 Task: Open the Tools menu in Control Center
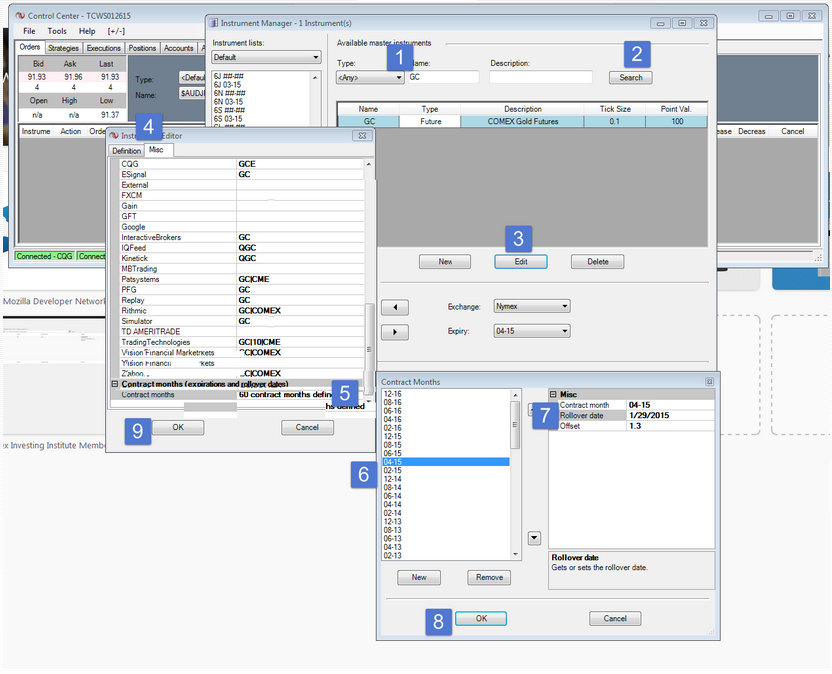click(57, 31)
